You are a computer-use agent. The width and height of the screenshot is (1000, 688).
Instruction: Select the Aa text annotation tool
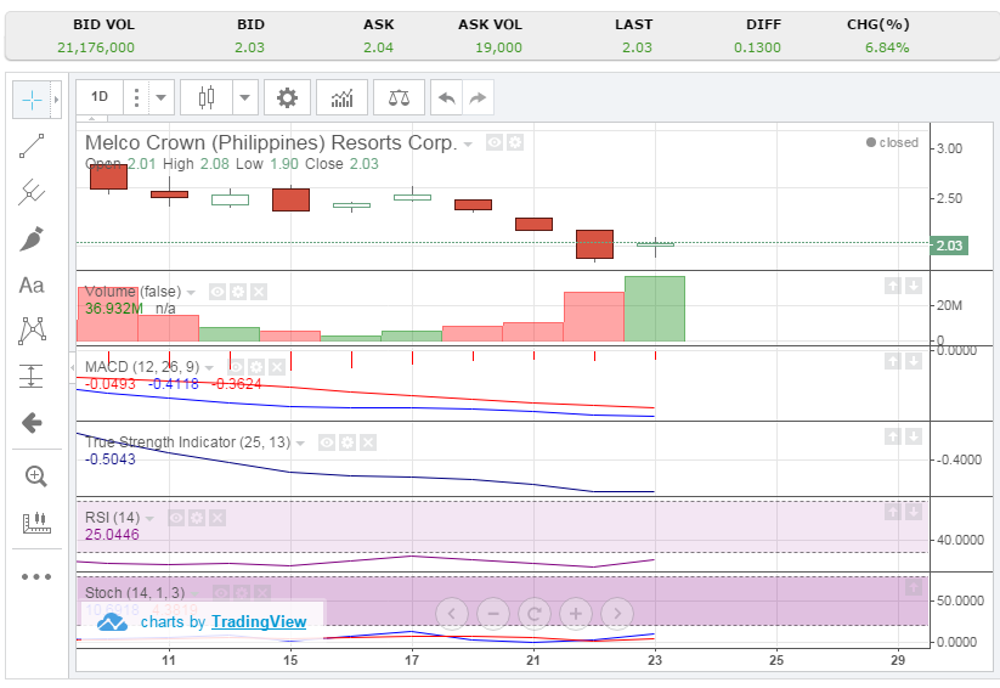click(31, 285)
